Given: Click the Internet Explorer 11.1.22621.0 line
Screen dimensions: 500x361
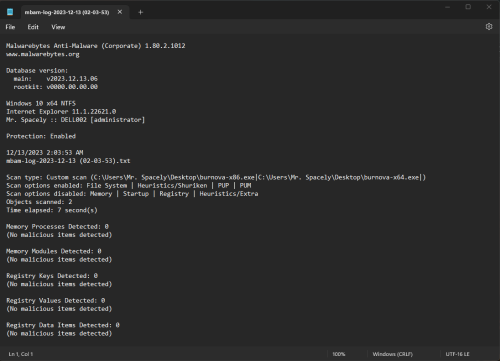Looking at the screenshot, I should 61,112.
